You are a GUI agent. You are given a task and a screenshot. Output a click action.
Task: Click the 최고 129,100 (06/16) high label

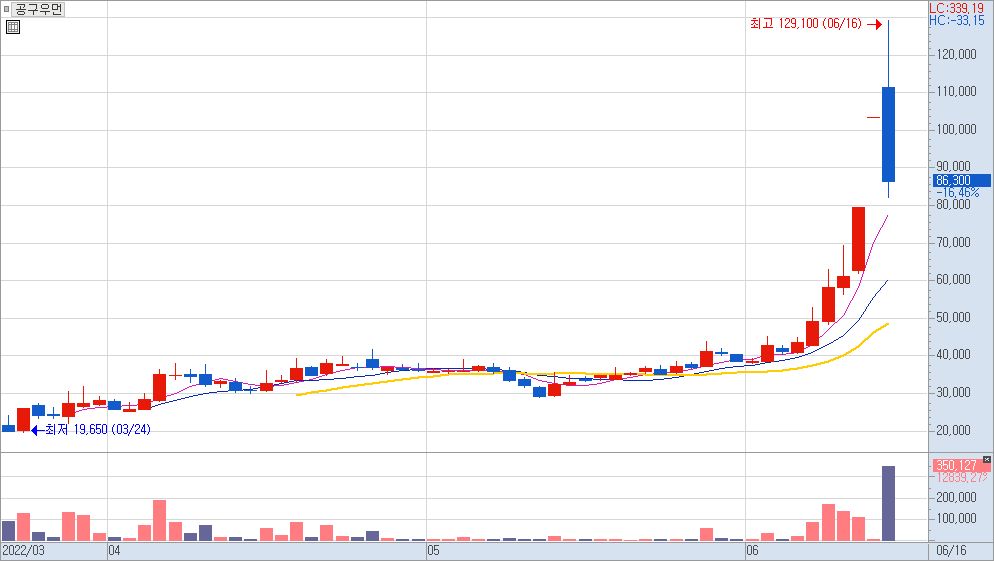(x=806, y=23)
